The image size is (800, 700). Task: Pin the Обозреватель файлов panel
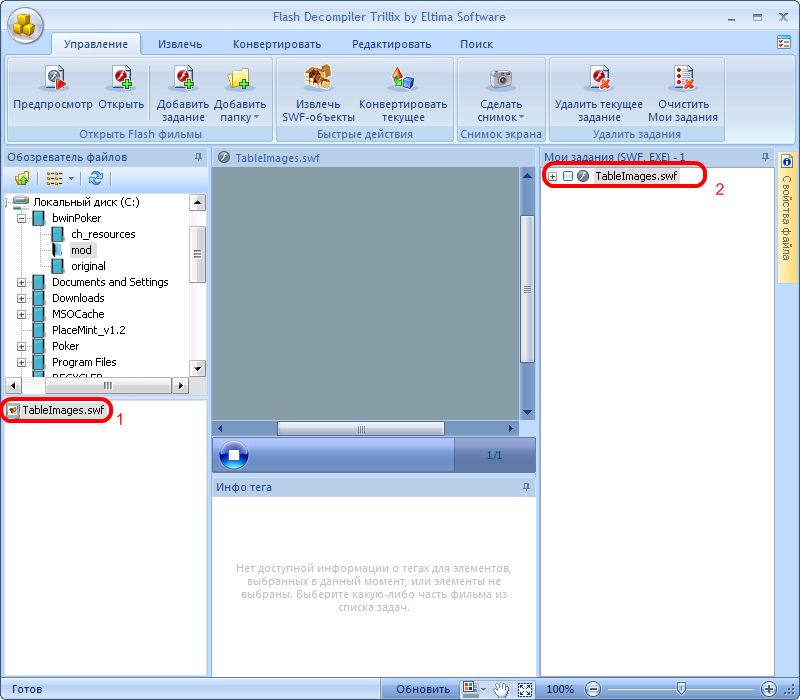(x=198, y=157)
